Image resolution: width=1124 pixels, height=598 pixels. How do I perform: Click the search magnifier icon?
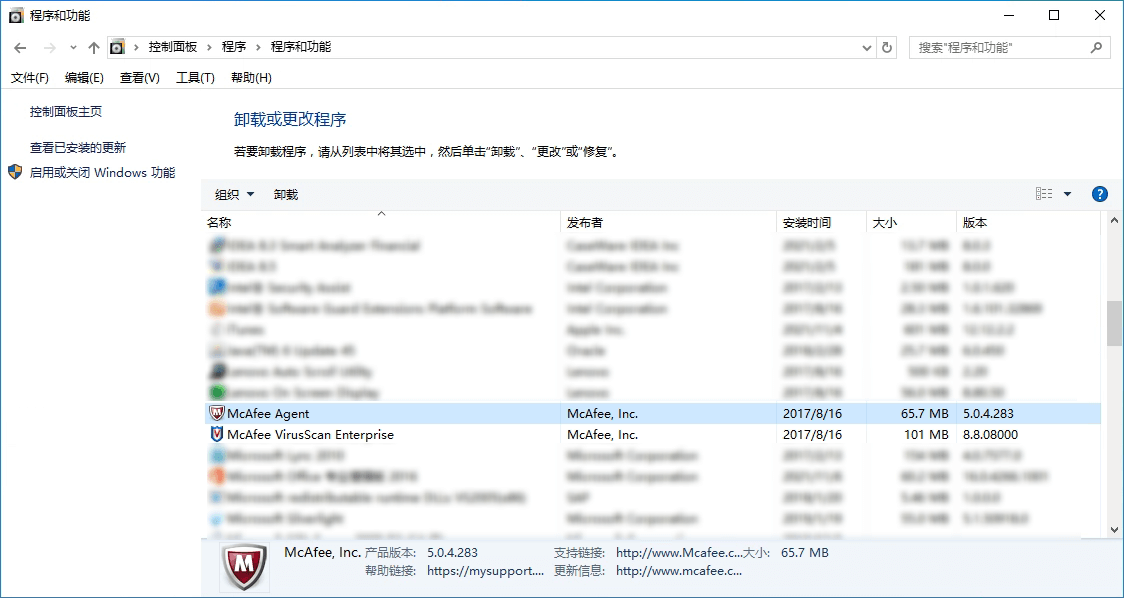tap(1096, 47)
